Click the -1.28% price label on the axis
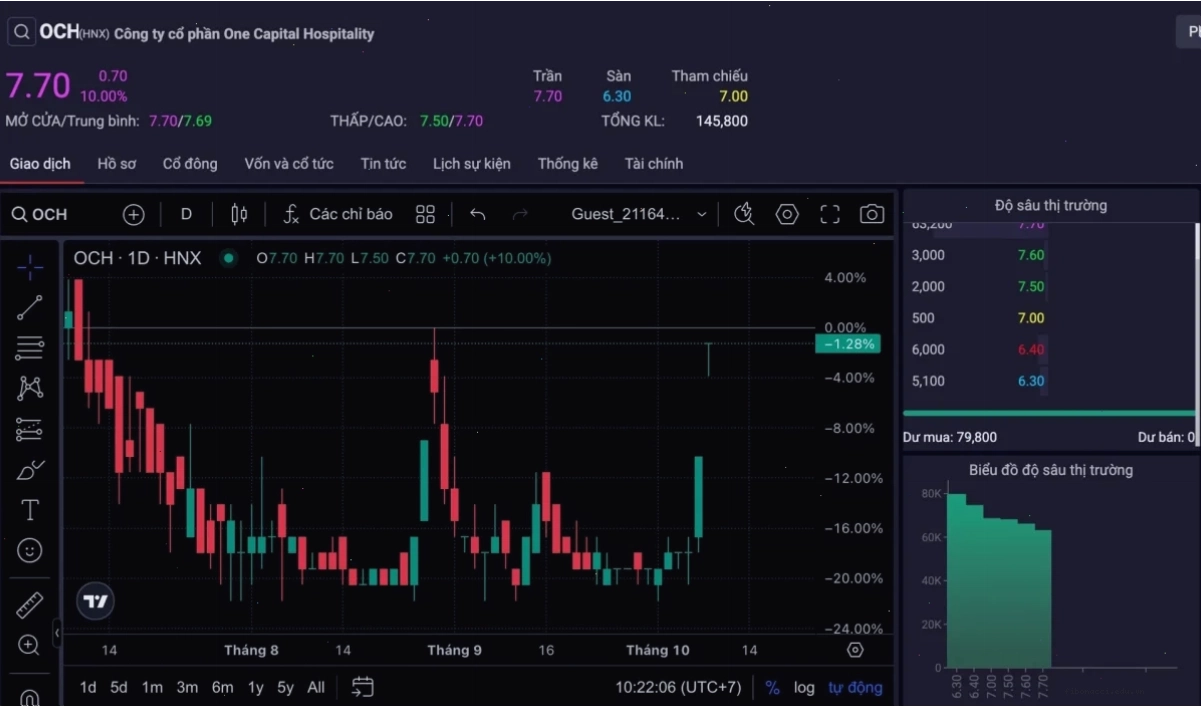The width and height of the screenshot is (1201, 708). coord(848,344)
